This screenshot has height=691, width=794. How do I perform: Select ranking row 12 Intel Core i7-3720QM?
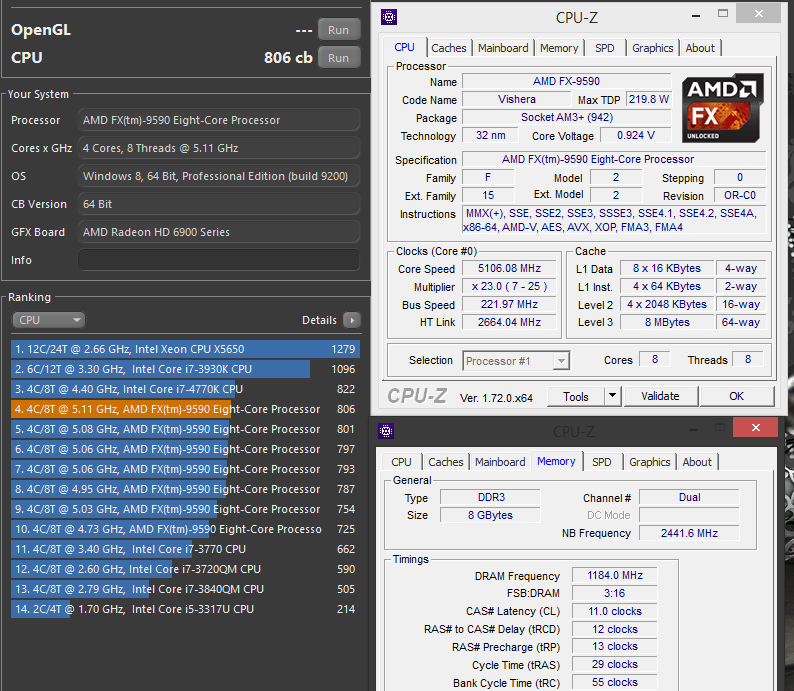tap(185, 569)
